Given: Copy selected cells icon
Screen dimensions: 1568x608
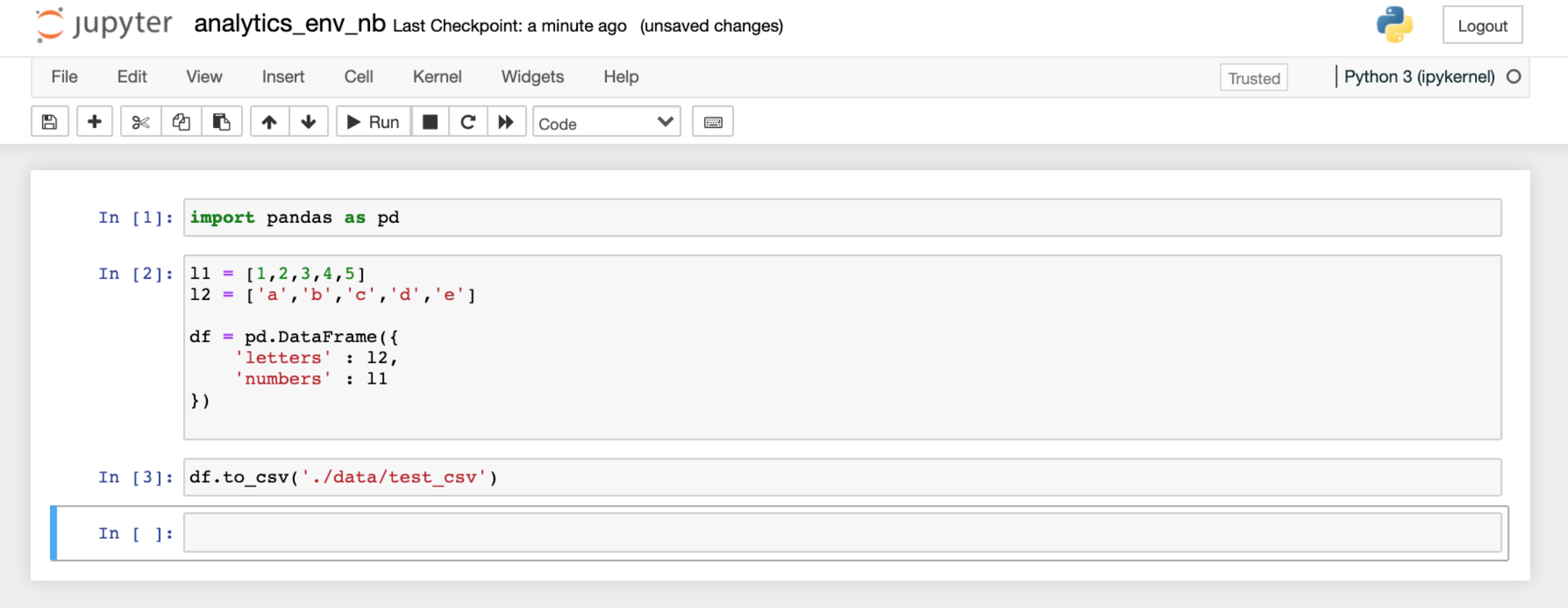Looking at the screenshot, I should coord(181,122).
